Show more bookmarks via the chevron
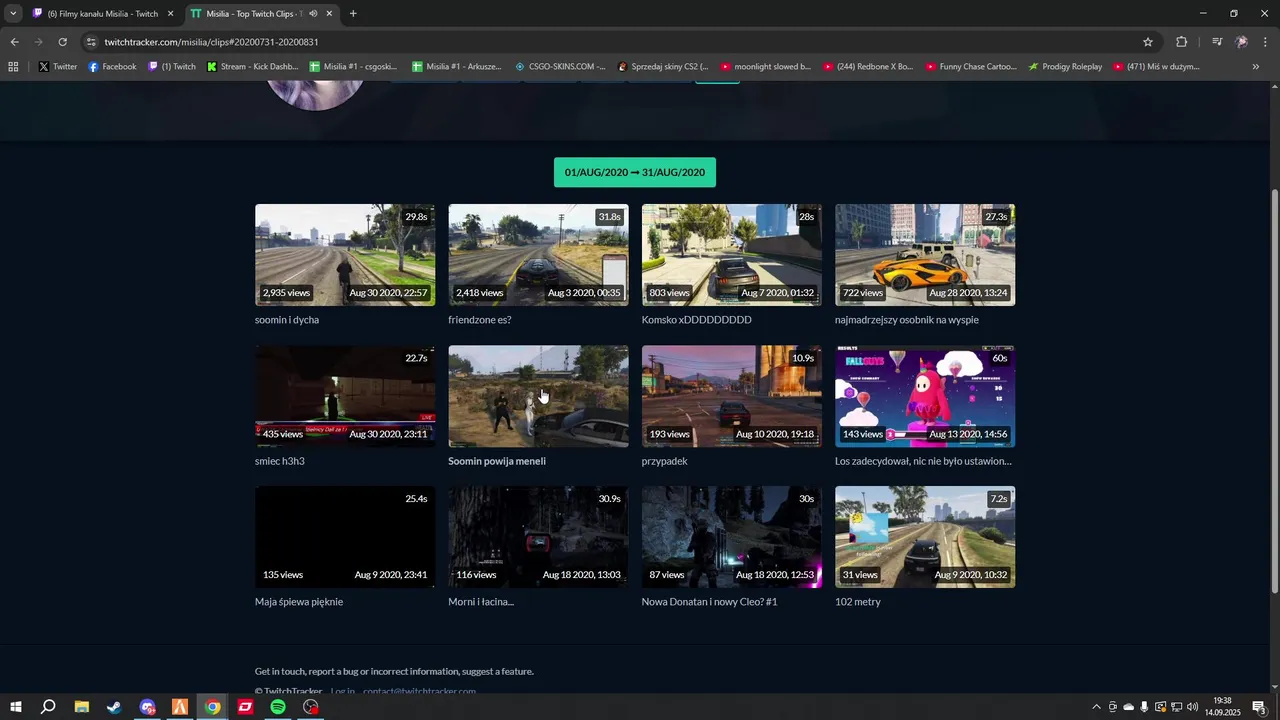1280x720 pixels. coord(1256,67)
